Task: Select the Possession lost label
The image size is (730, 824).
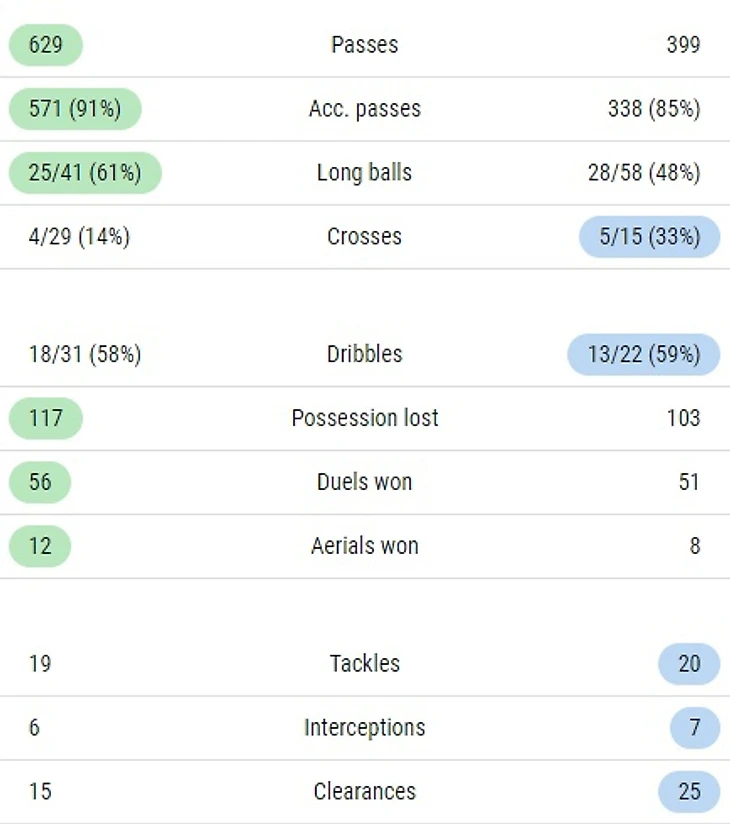Action: point(365,418)
